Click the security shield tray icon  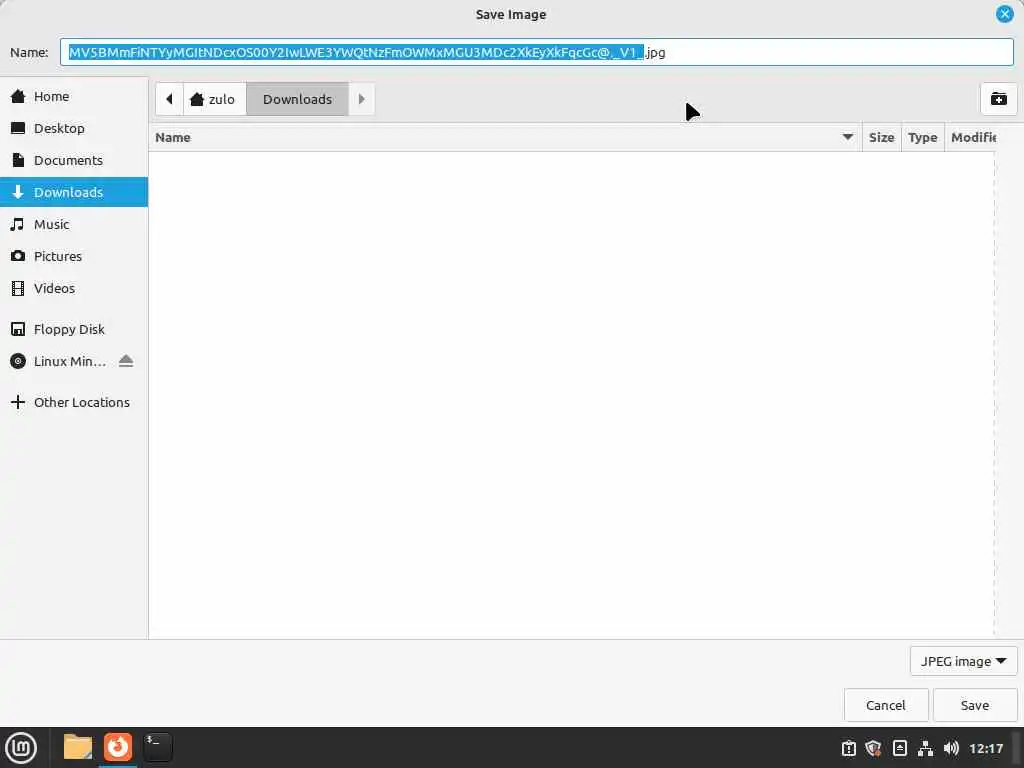(874, 748)
